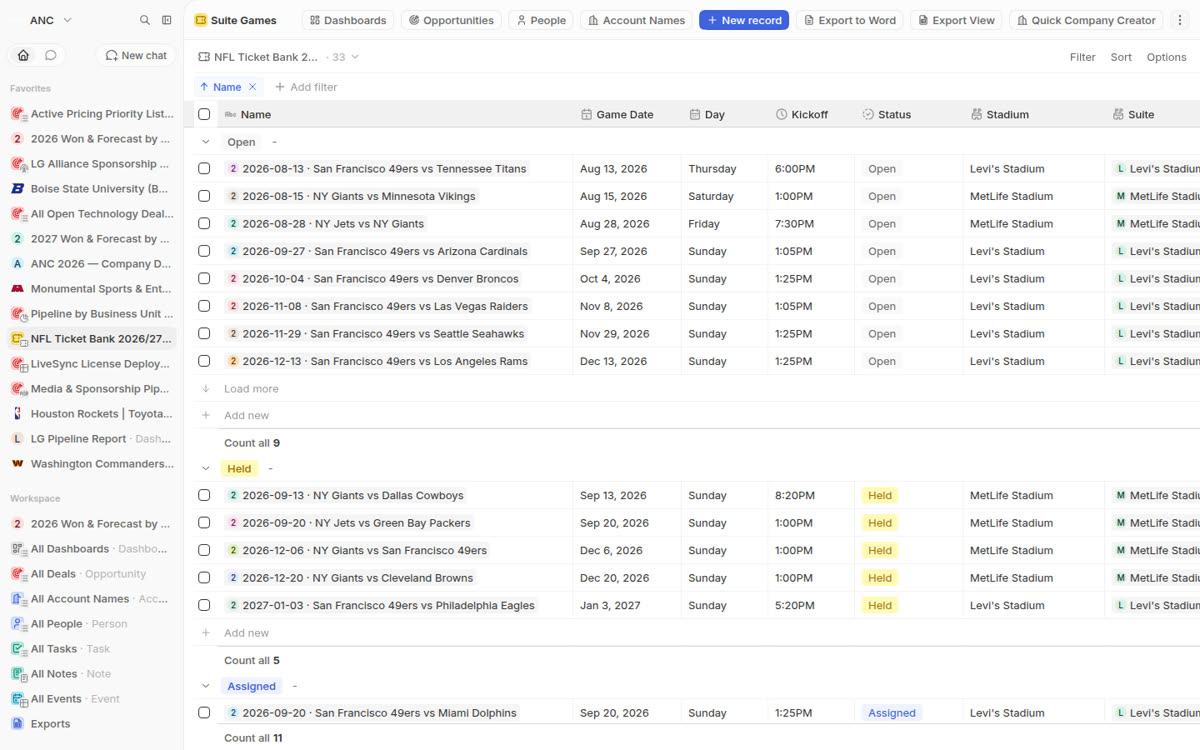This screenshot has height=750, width=1200.
Task: Open the chat bubble icon tab
Action: [x=51, y=55]
